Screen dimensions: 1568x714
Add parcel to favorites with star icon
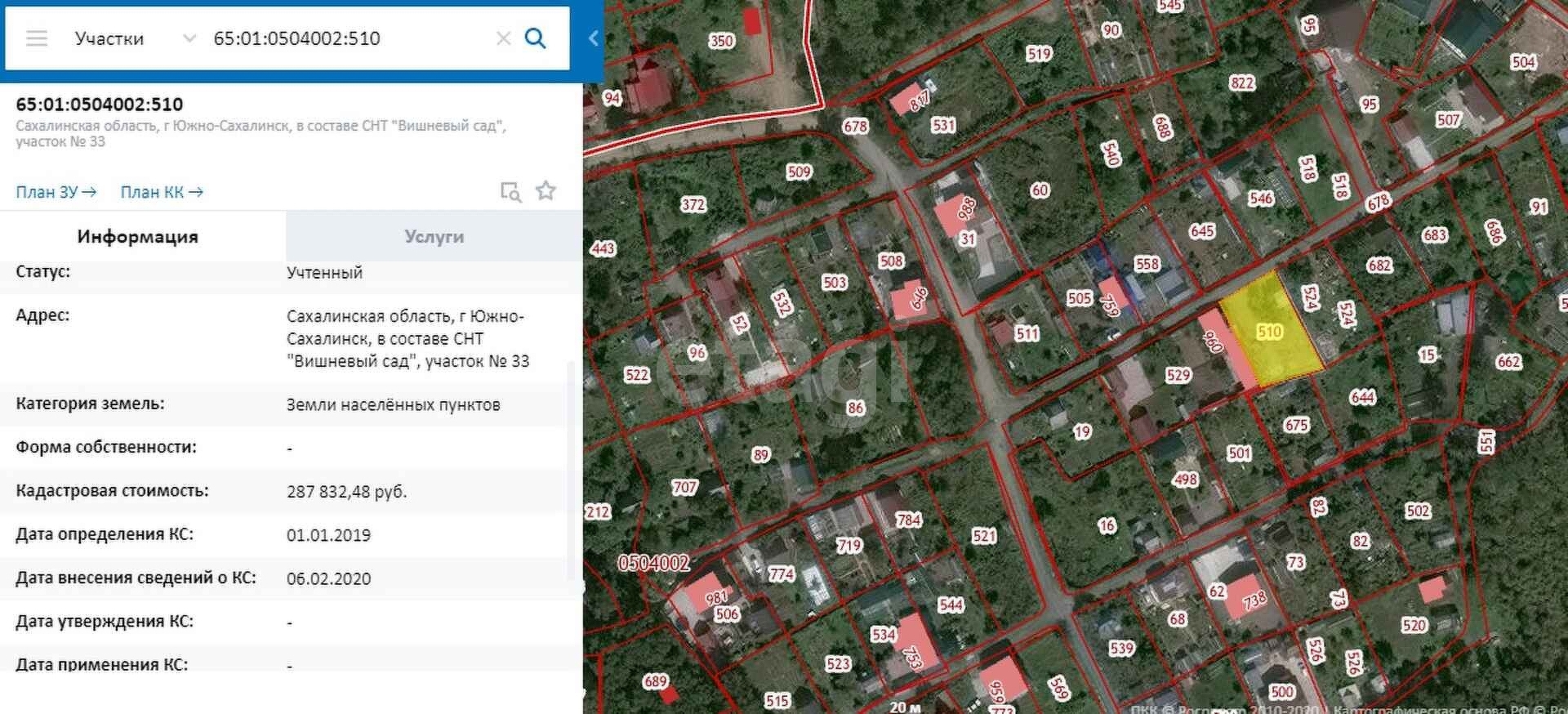546,191
